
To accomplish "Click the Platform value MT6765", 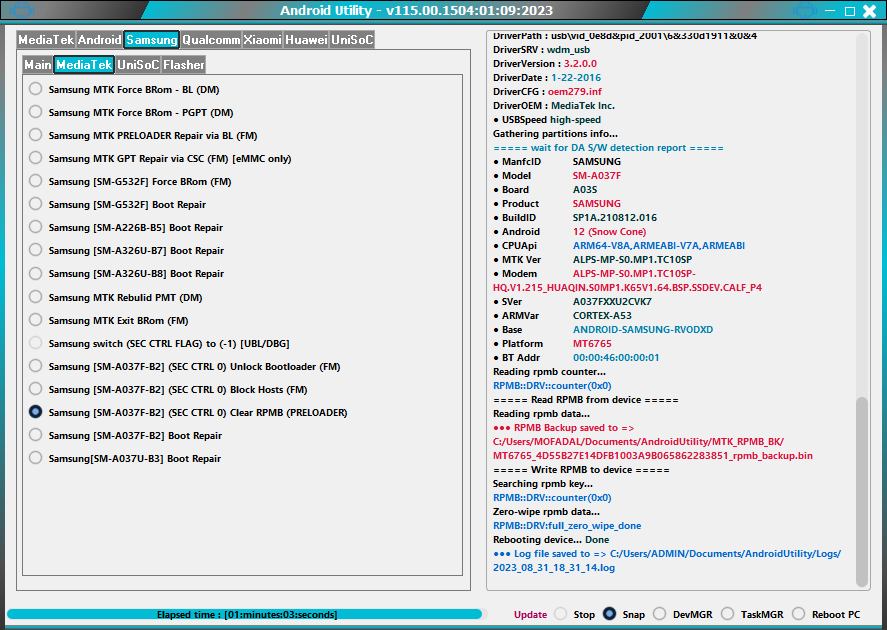I will 592,343.
